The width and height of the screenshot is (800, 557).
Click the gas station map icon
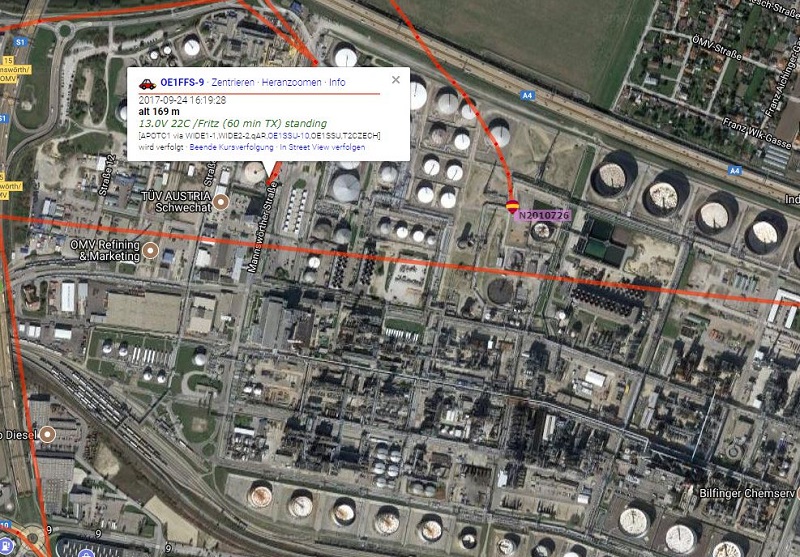4,545
